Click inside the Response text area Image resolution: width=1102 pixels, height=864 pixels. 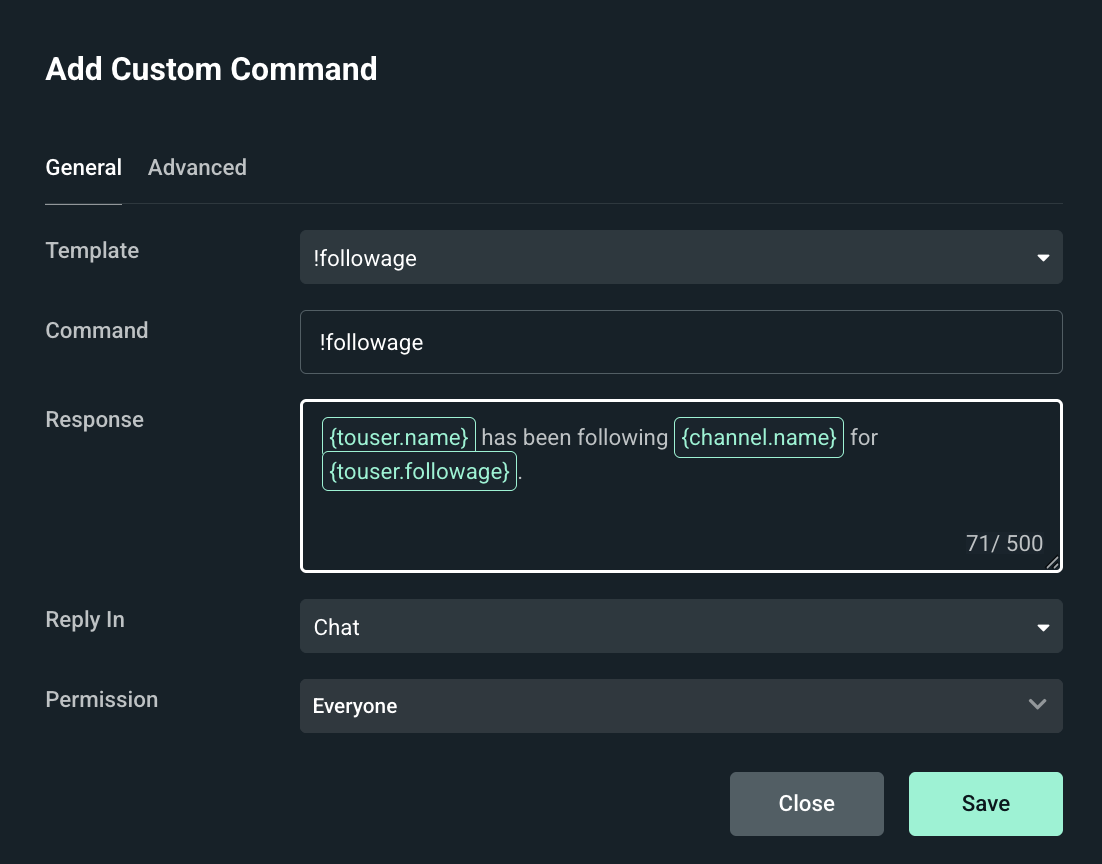pos(681,486)
